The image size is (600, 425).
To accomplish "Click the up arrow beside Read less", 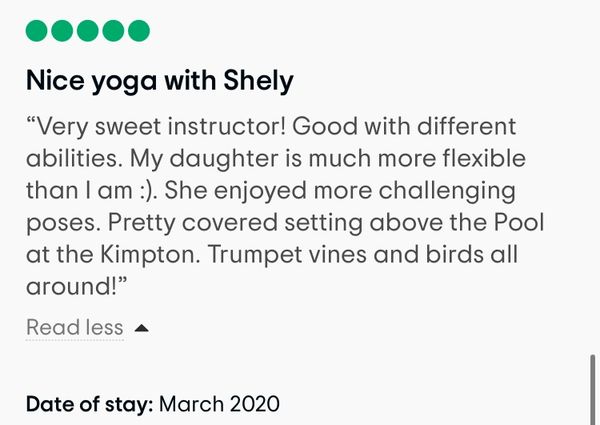I will (x=141, y=327).
